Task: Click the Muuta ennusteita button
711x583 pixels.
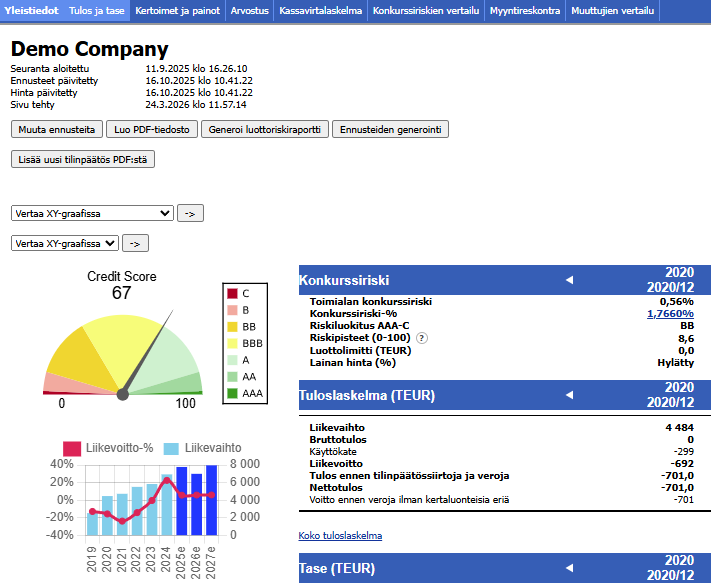Action: click(x=57, y=129)
